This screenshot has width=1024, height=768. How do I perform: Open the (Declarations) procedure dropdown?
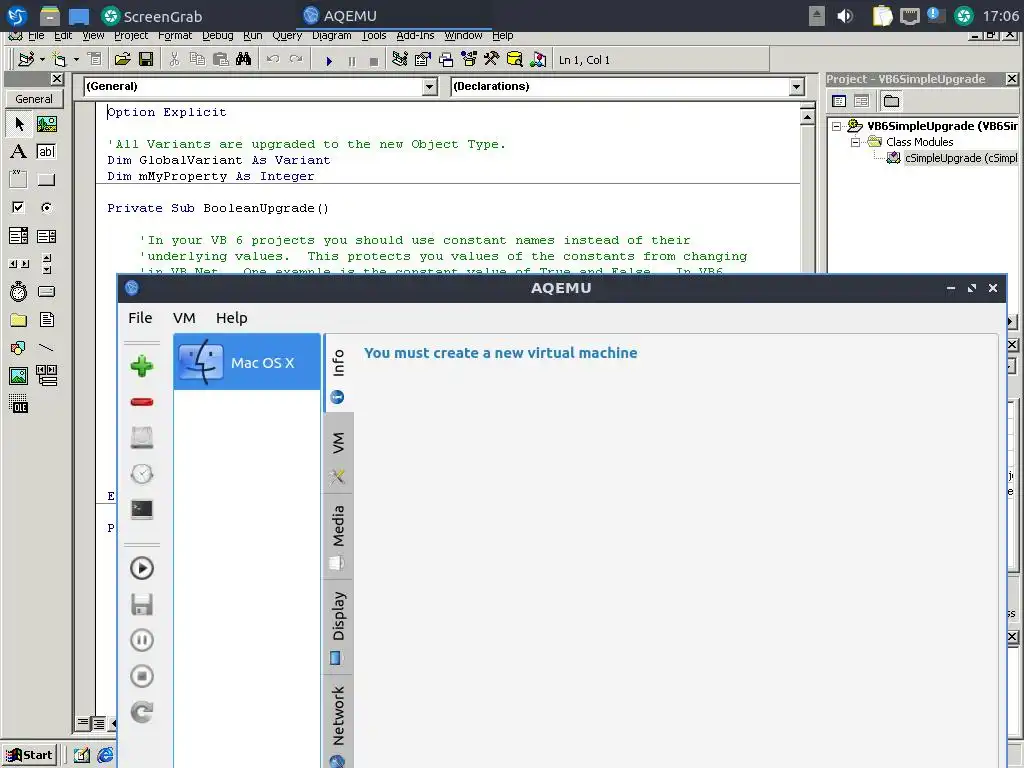(x=796, y=86)
